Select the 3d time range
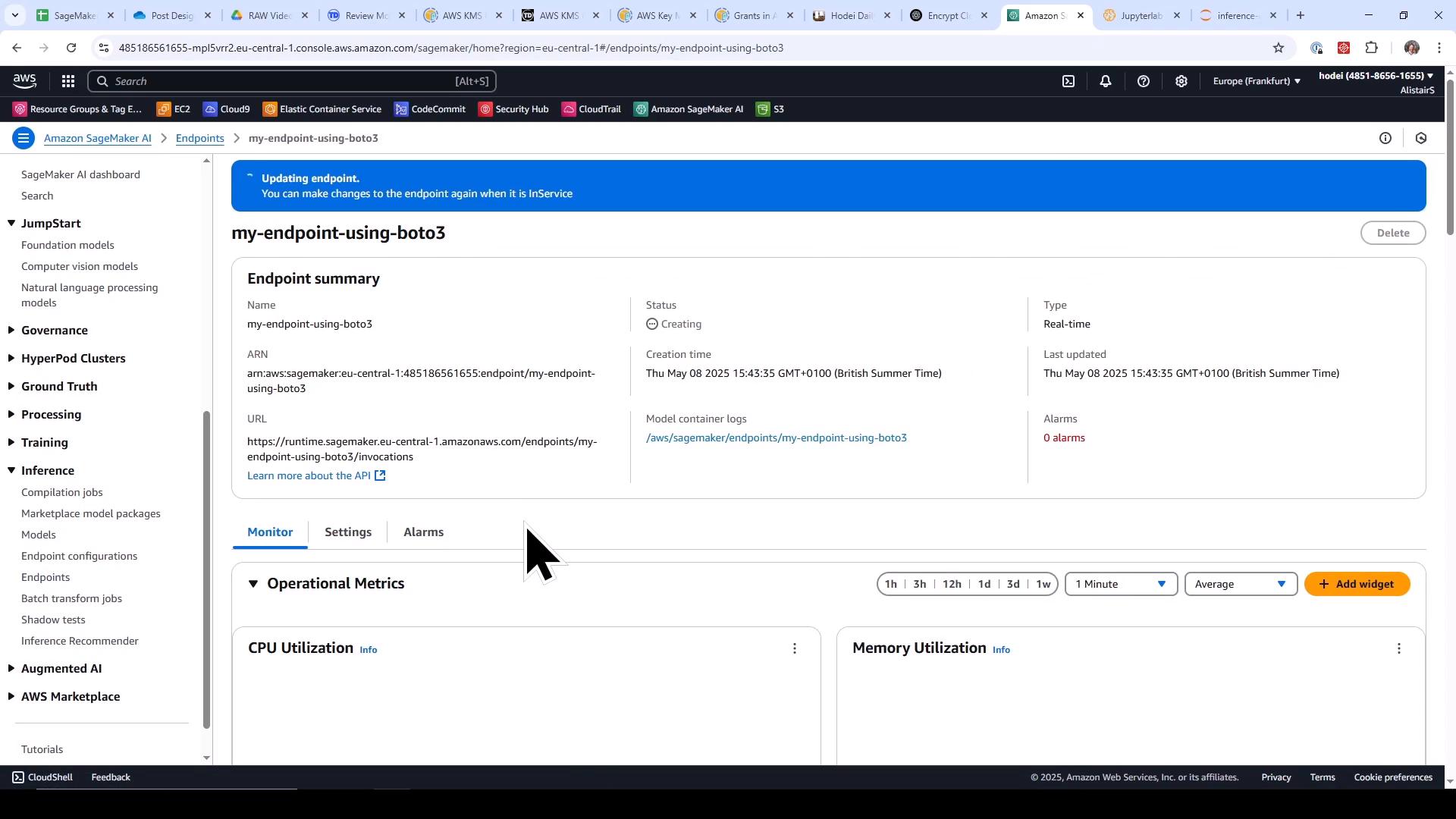 point(1013,584)
